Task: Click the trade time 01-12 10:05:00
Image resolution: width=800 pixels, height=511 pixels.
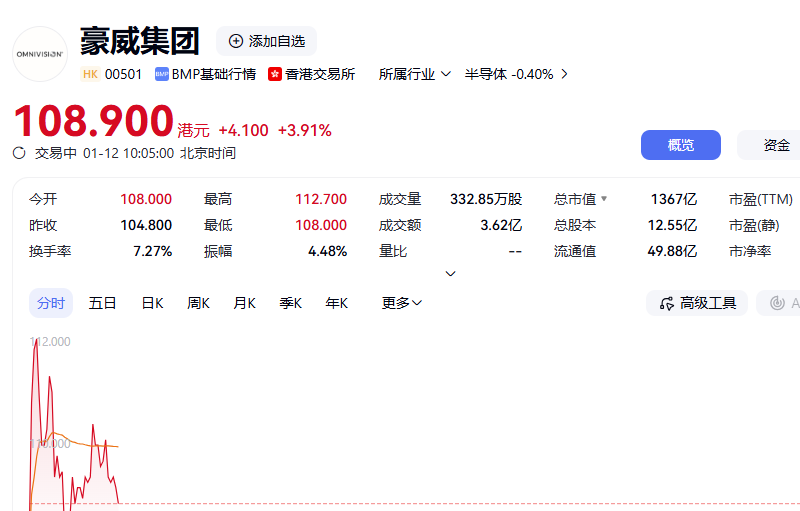Action: click(x=129, y=153)
